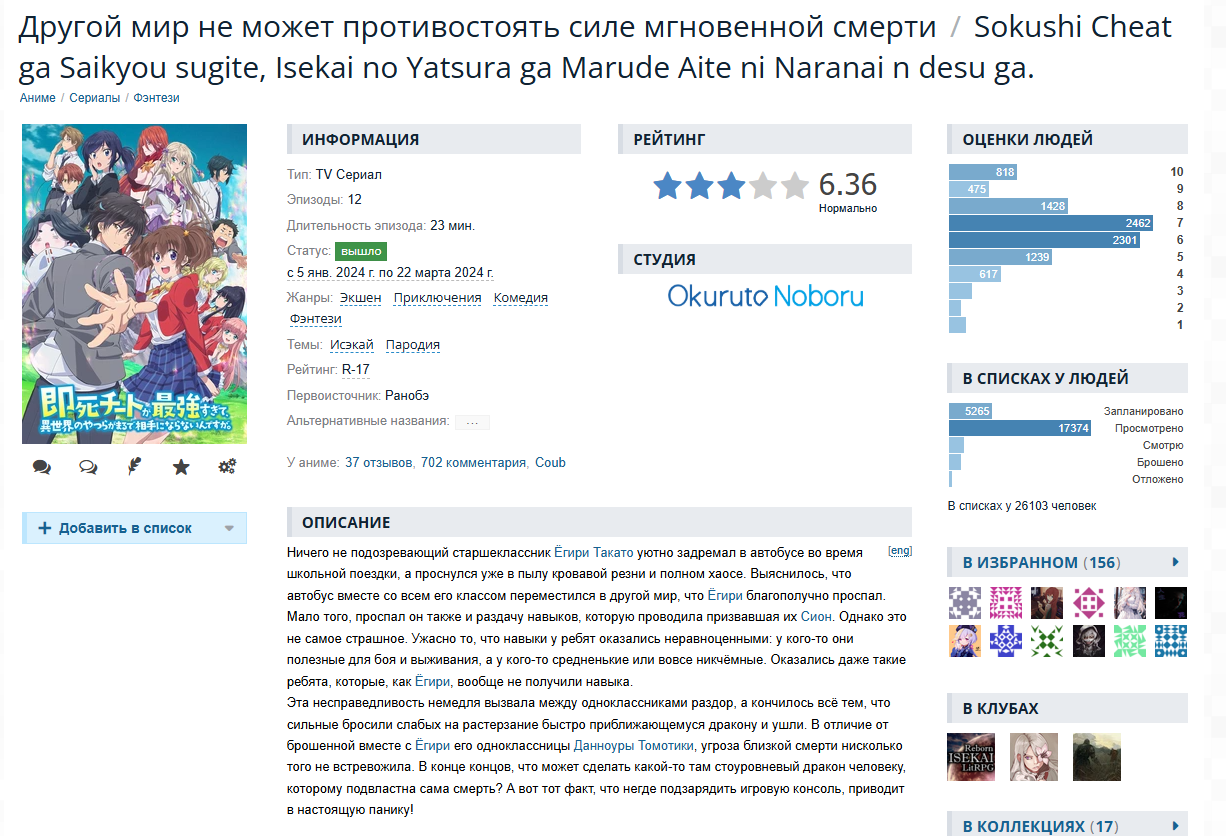The width and height of the screenshot is (1226, 836).
Task: Set rating to the fourth star
Action: [x=763, y=186]
